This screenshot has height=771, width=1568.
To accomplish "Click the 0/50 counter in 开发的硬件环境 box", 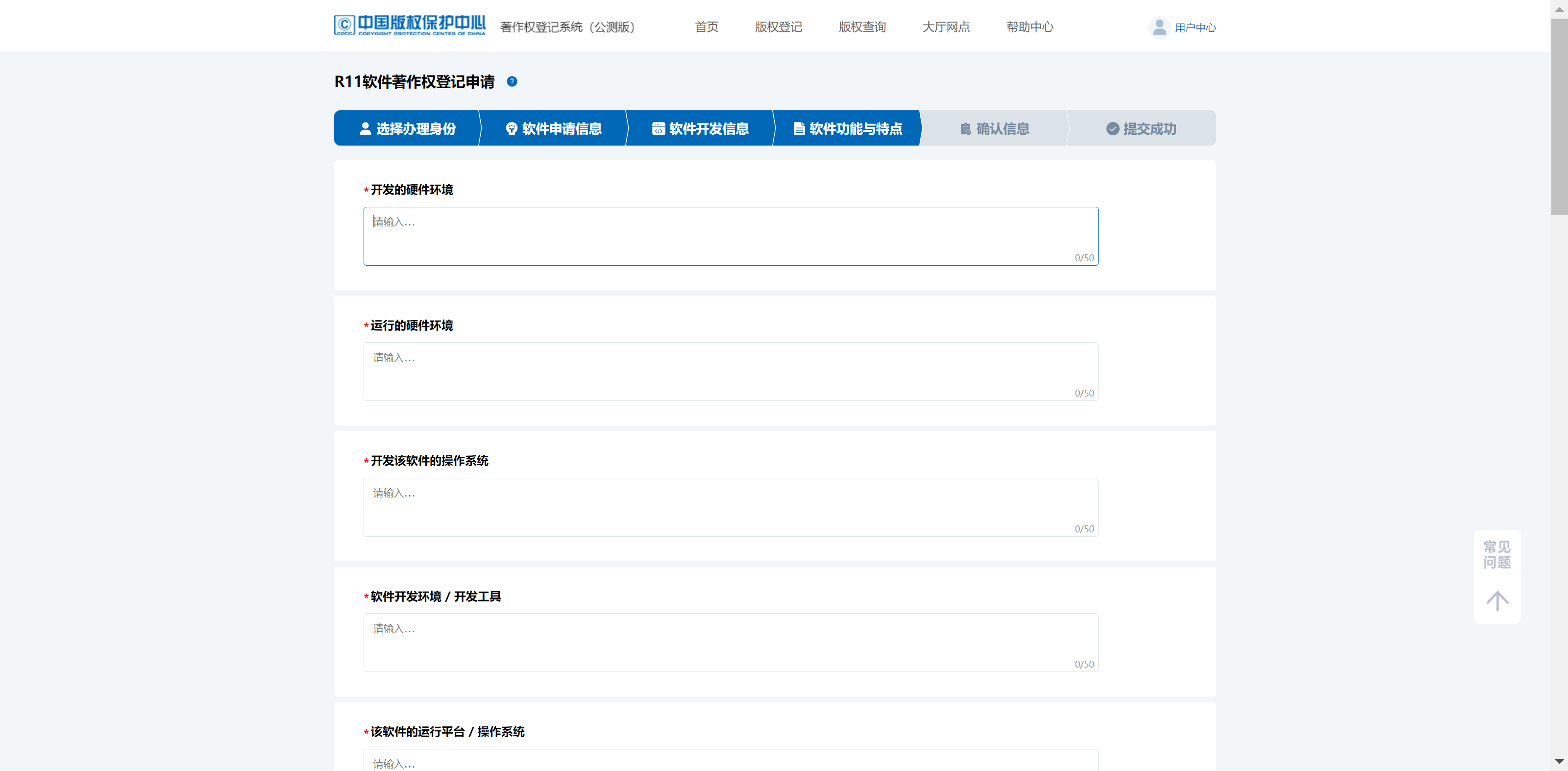I will [1084, 258].
